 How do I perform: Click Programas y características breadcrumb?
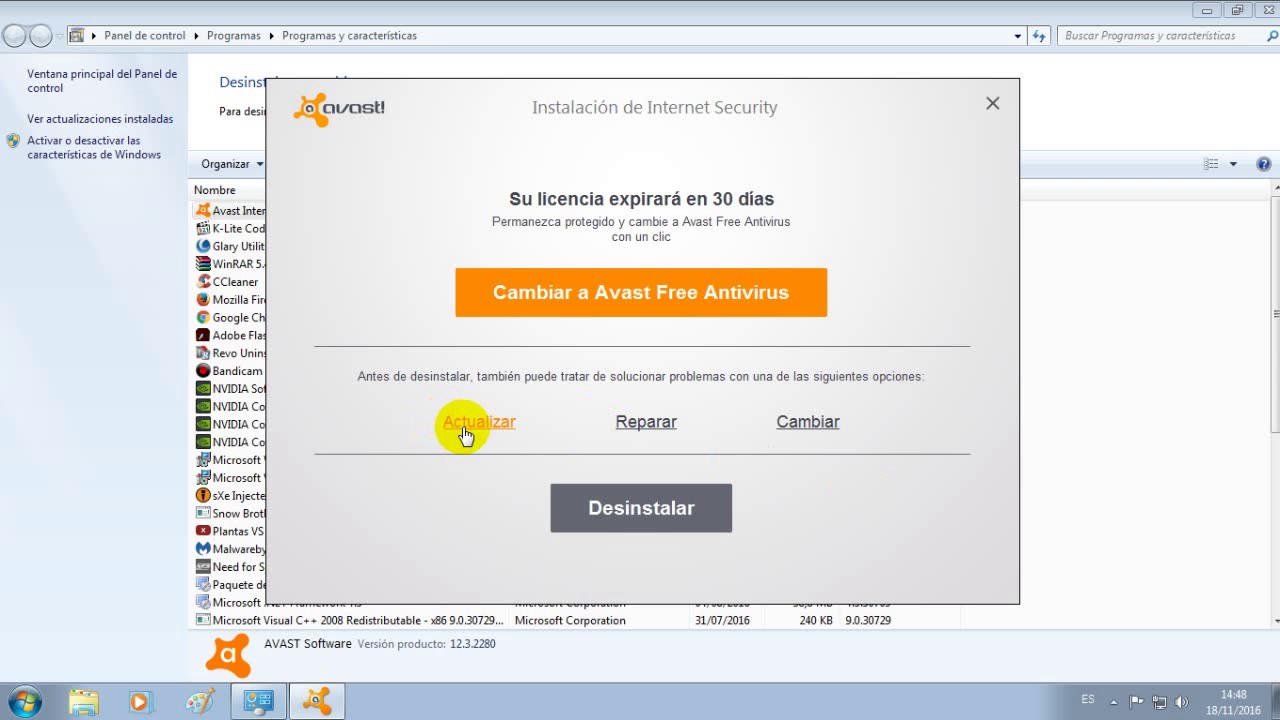tap(349, 36)
